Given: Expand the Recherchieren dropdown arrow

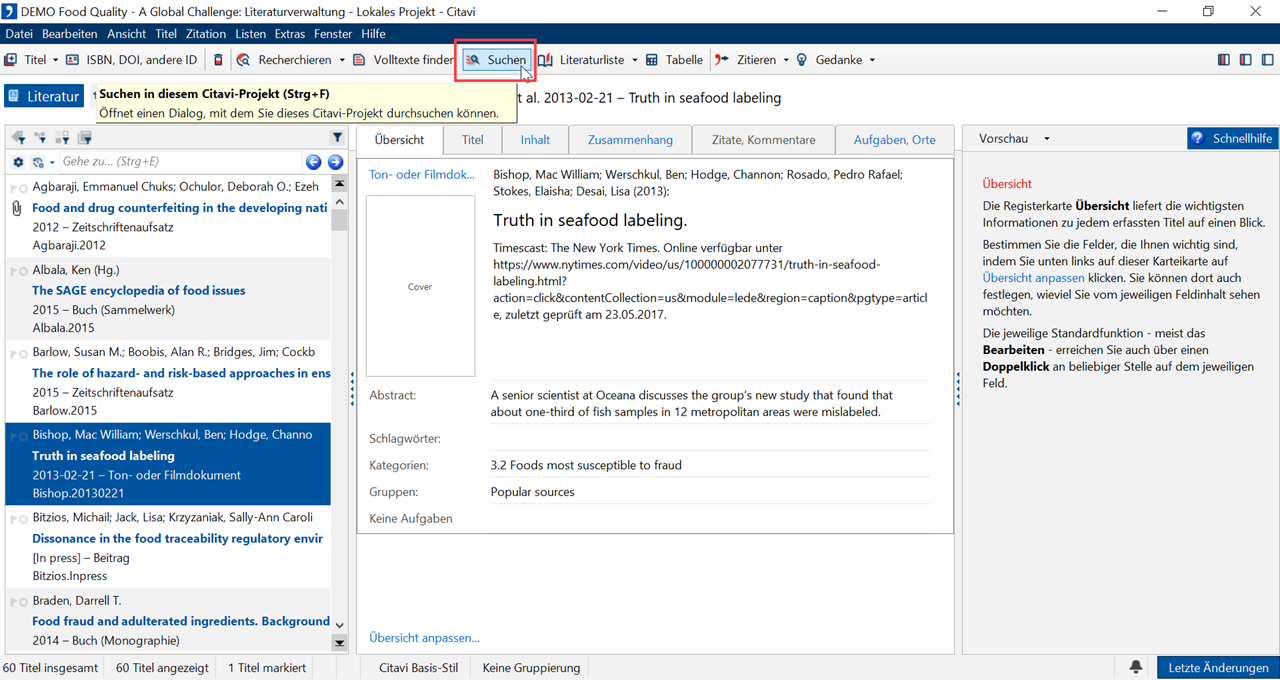Looking at the screenshot, I should [342, 60].
